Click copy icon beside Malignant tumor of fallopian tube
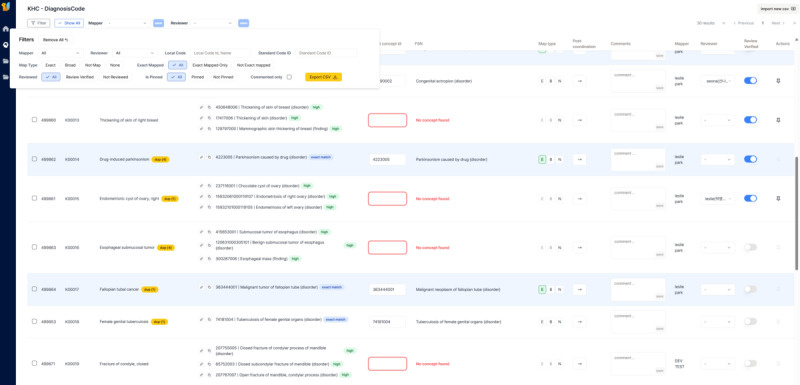 [x=209, y=288]
